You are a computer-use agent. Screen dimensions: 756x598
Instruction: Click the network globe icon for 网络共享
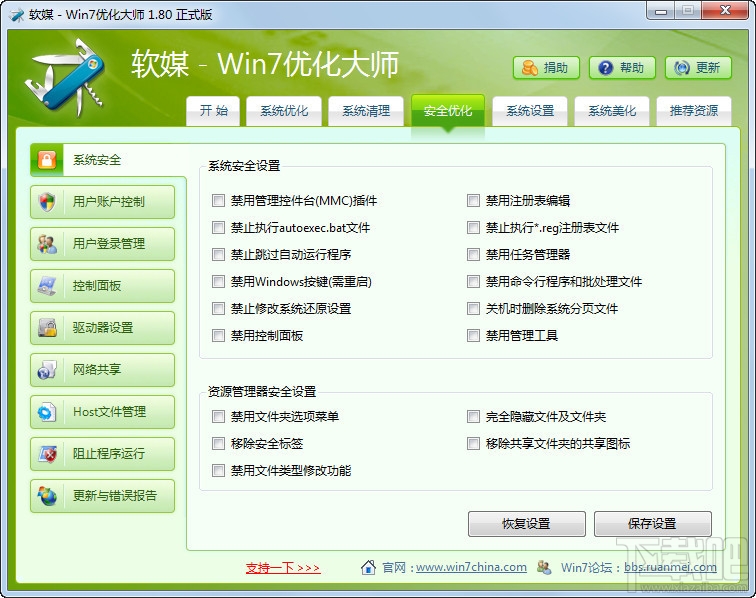click(47, 369)
